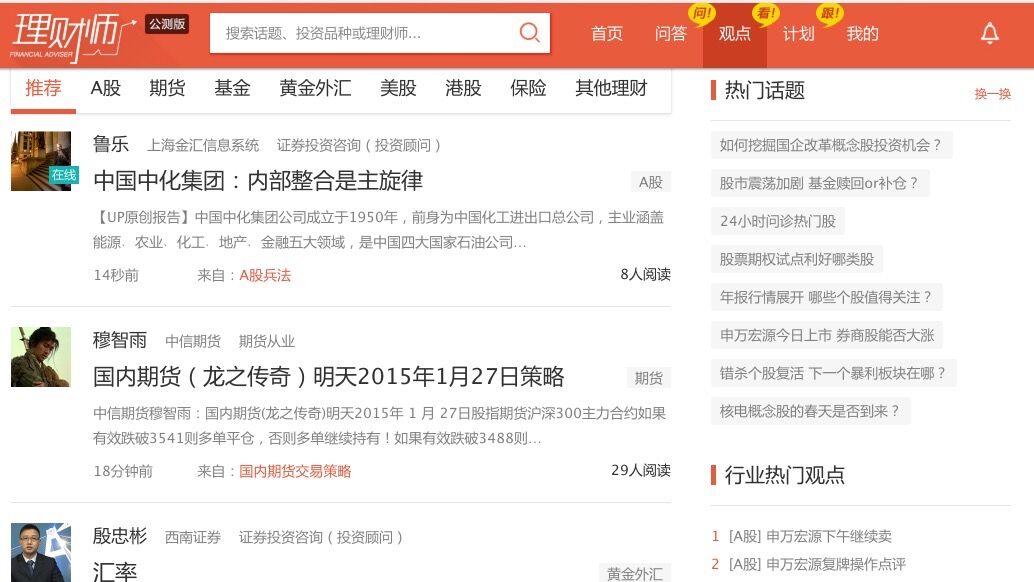
Task: Switch to the 黄金外汇 category tab
Action: point(315,88)
